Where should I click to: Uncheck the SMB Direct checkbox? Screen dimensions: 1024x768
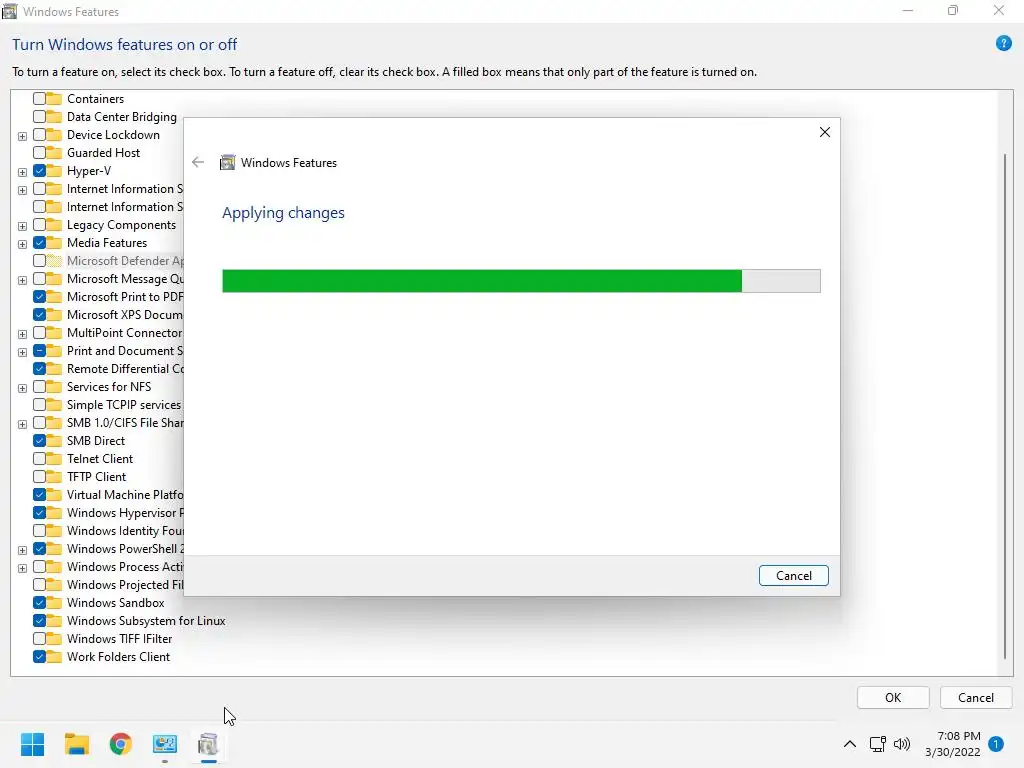(x=39, y=441)
